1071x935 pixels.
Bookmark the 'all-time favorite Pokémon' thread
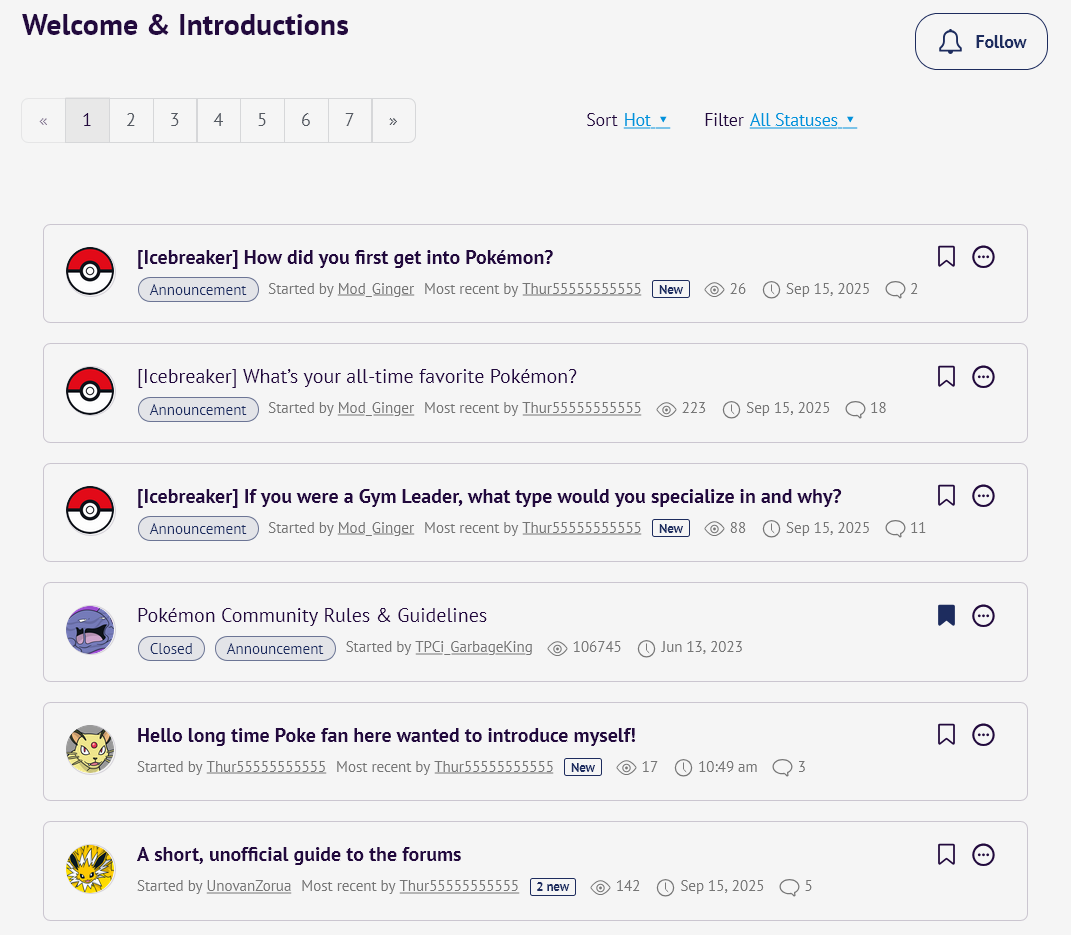coord(946,376)
